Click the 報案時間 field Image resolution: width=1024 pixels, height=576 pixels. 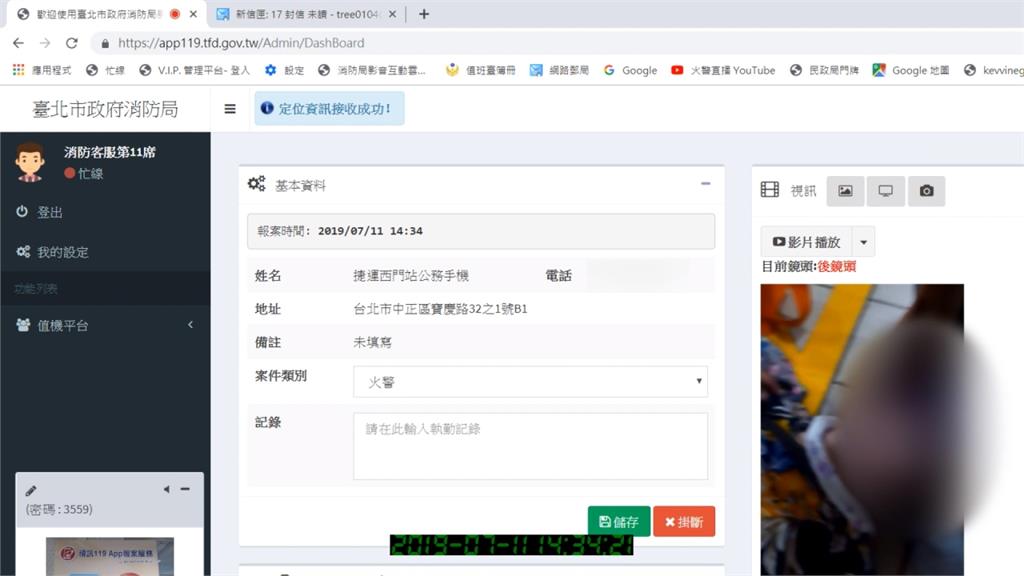pyautogui.click(x=481, y=231)
